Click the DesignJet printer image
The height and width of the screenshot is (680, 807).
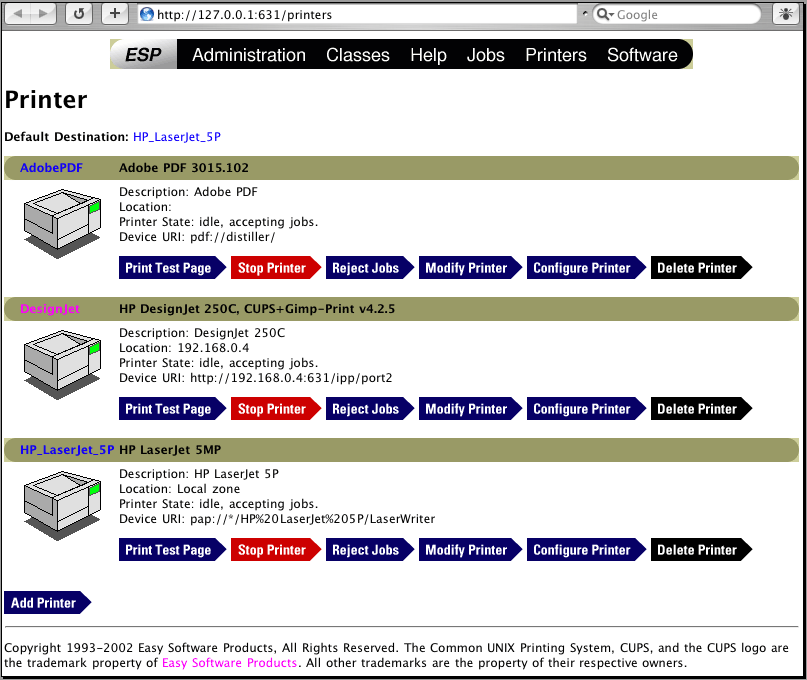click(x=62, y=364)
